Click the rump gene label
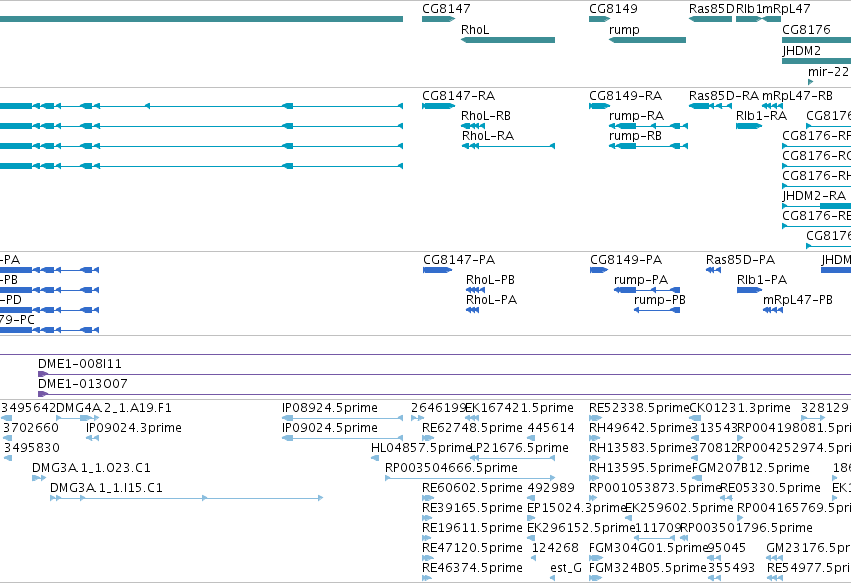851x583 pixels. click(624, 30)
